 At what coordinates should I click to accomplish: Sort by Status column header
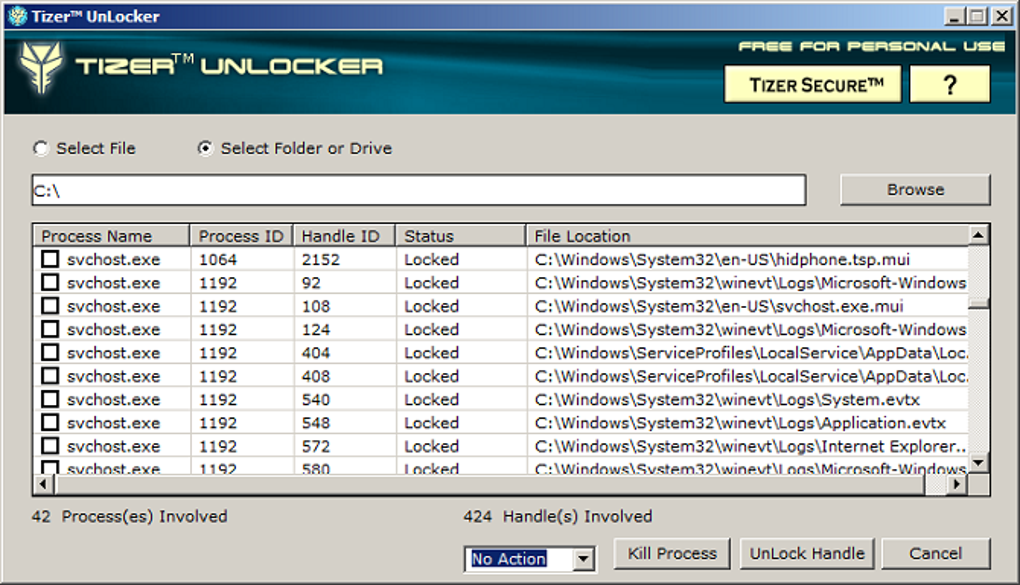461,236
